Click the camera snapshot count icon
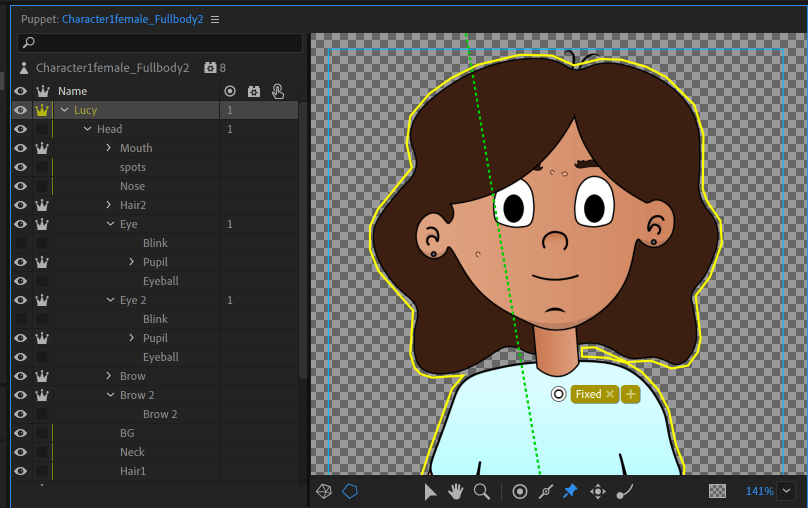The height and width of the screenshot is (508, 808). click(210, 67)
